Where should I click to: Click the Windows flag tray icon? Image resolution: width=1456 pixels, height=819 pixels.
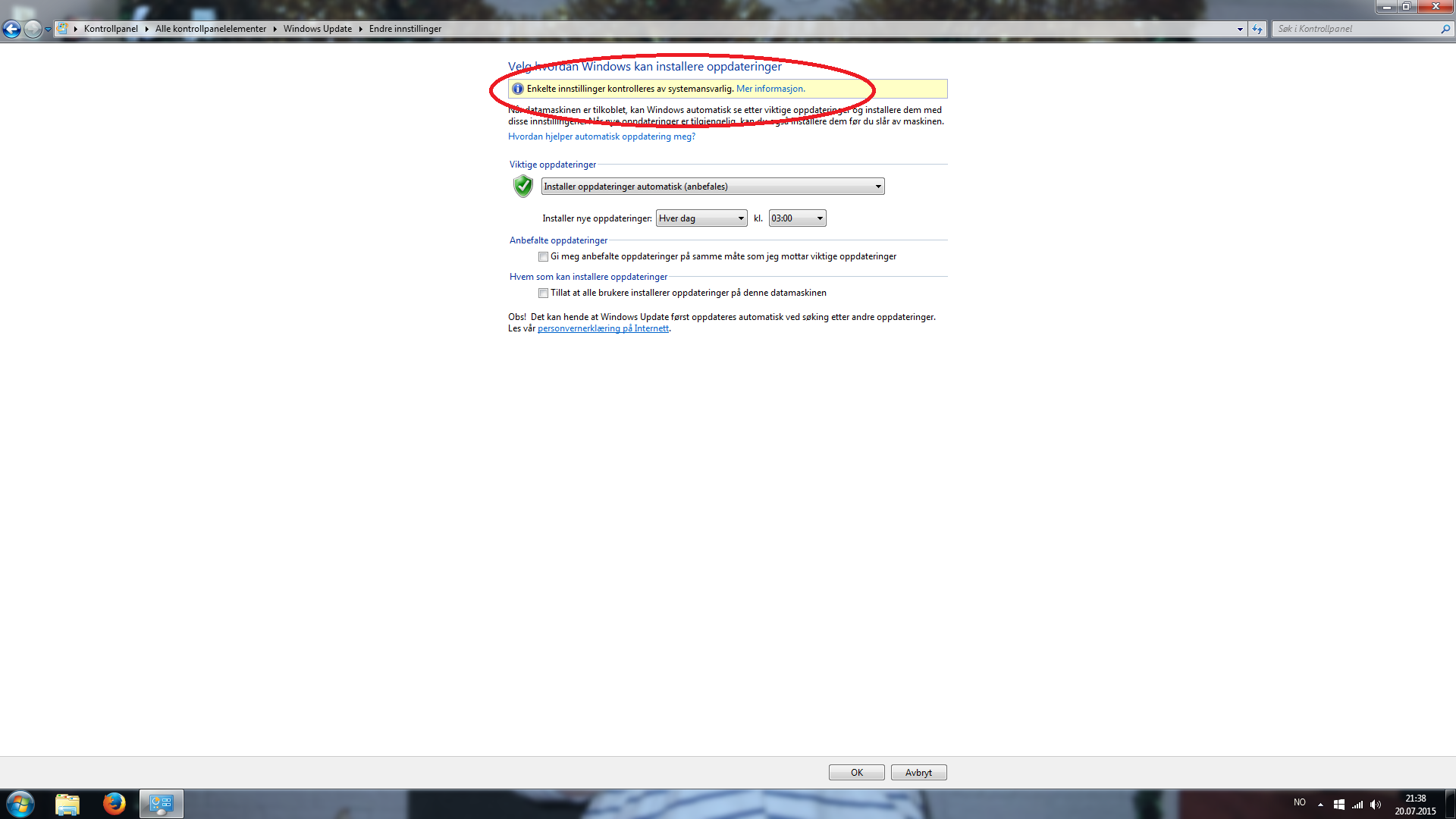[1339, 805]
